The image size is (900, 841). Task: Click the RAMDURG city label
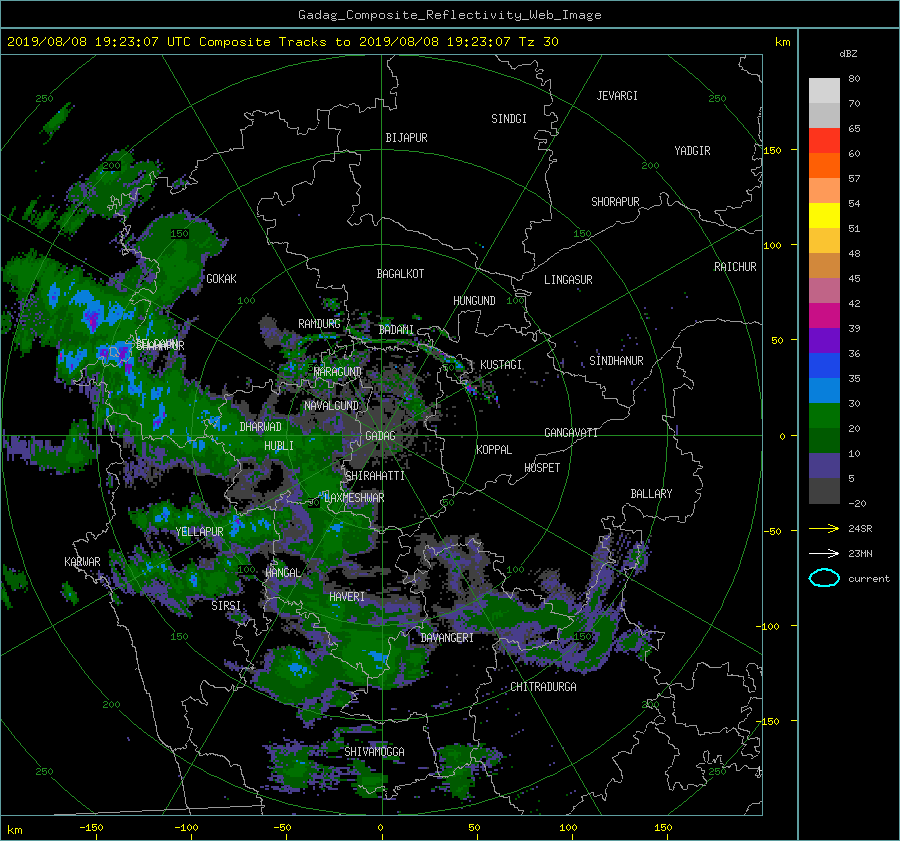(x=319, y=324)
